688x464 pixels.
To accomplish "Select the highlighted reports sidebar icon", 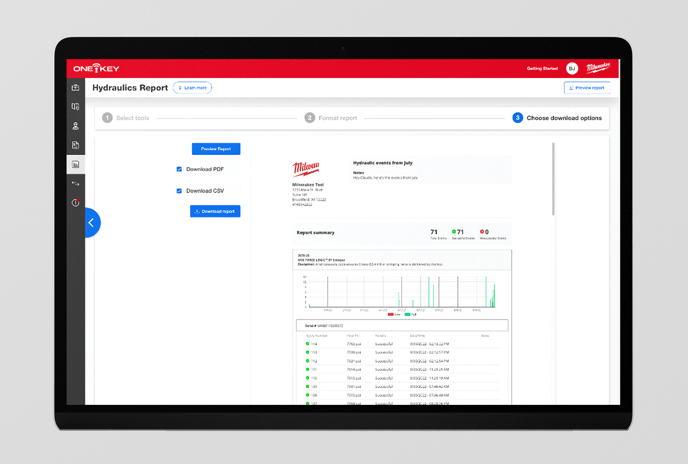I will tap(75, 165).
